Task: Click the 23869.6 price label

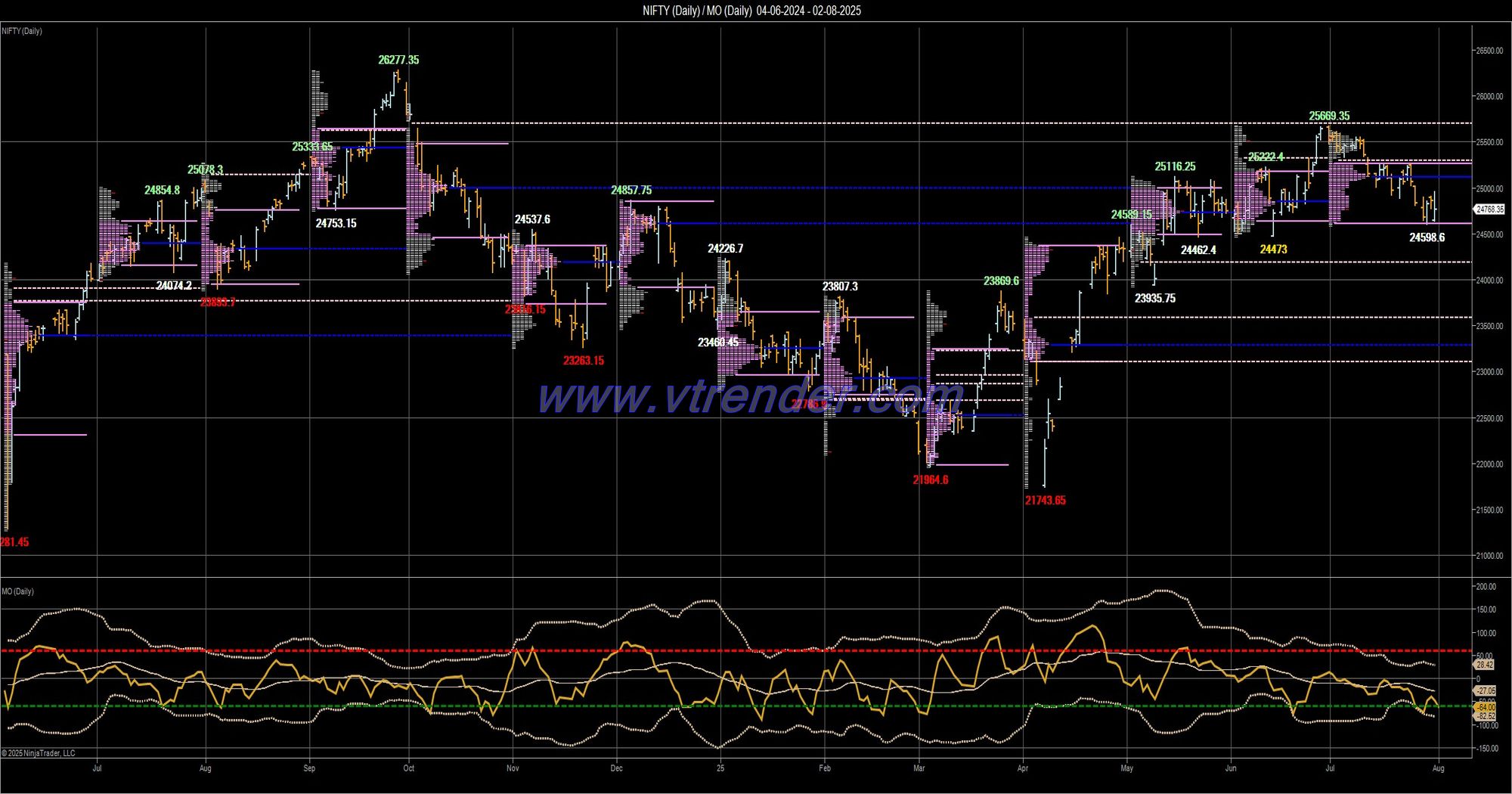Action: (x=1001, y=281)
